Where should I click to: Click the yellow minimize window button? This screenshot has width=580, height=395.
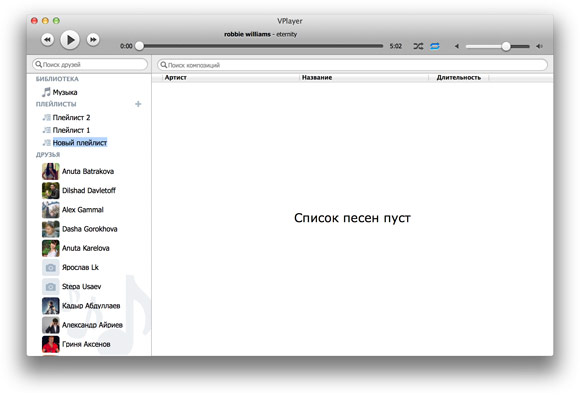click(45, 21)
